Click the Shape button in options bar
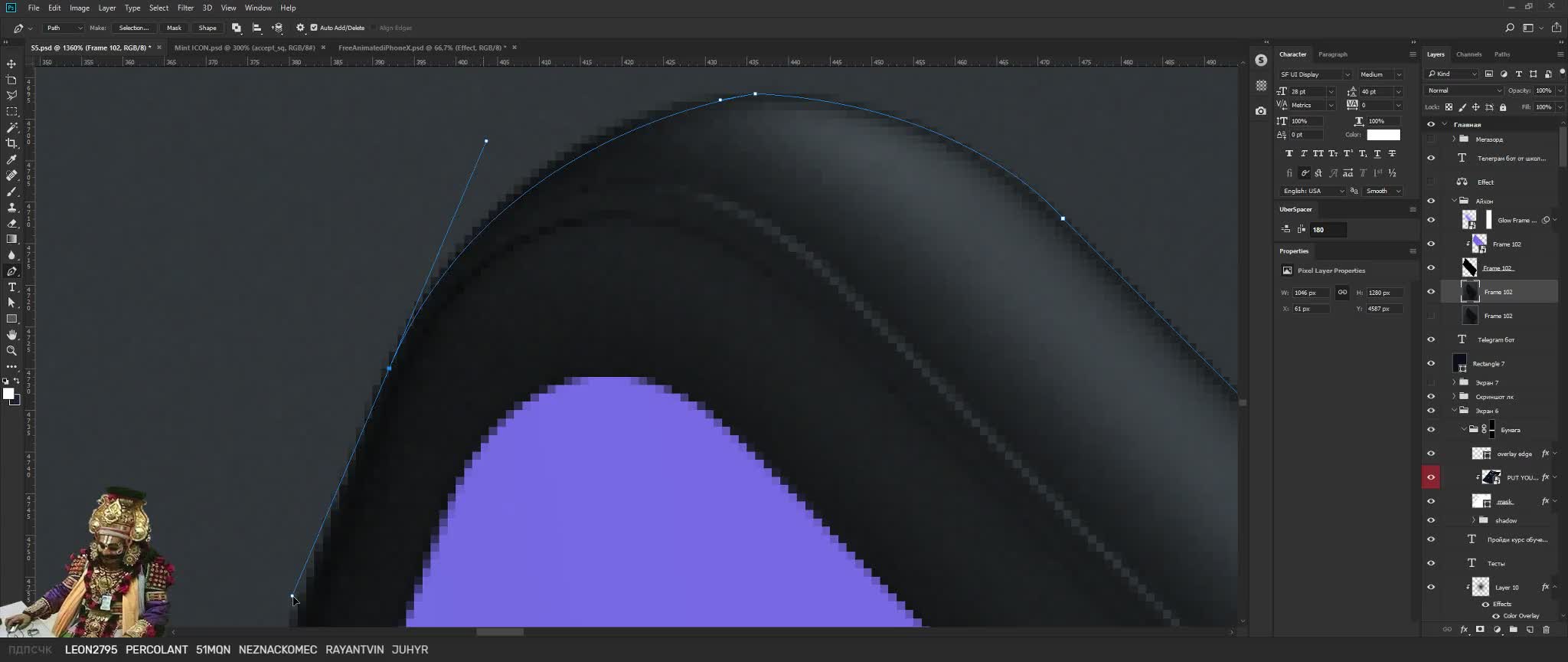The height and width of the screenshot is (662, 1568). pyautogui.click(x=207, y=28)
